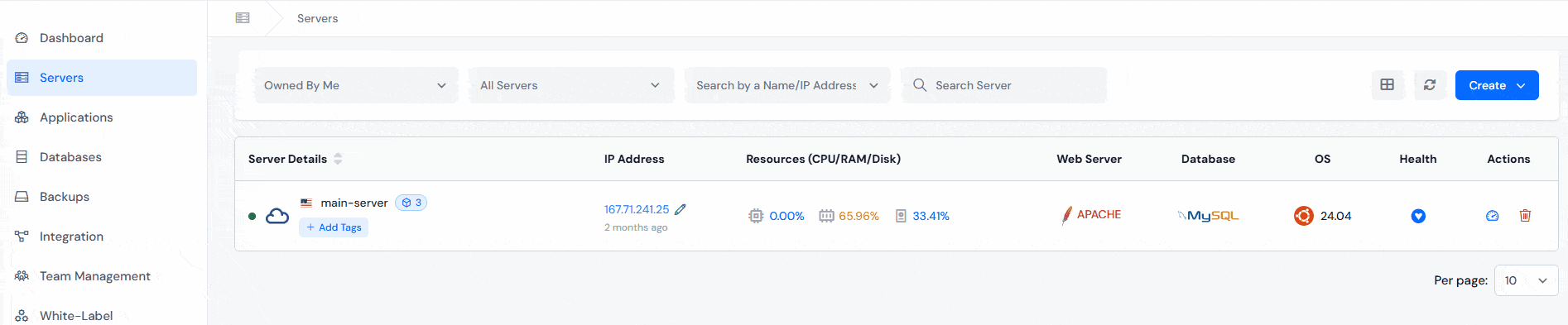This screenshot has width=1568, height=325.
Task: Click the Servers breadcrumb text
Action: click(318, 18)
